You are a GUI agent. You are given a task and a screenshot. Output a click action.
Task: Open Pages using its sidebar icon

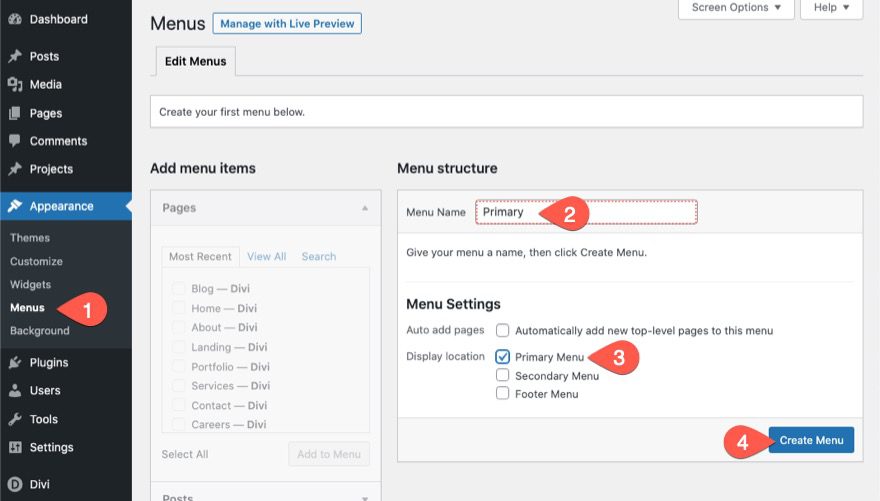(15, 113)
